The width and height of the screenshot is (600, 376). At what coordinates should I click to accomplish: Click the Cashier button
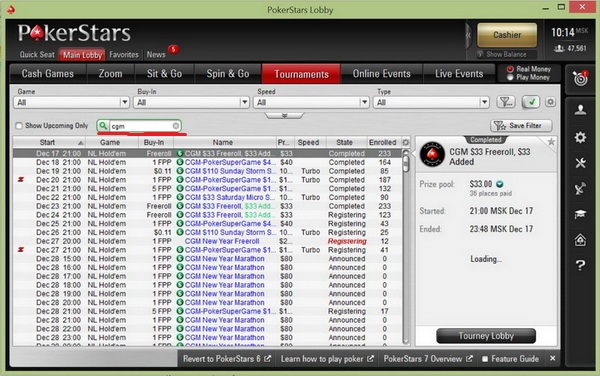click(507, 35)
